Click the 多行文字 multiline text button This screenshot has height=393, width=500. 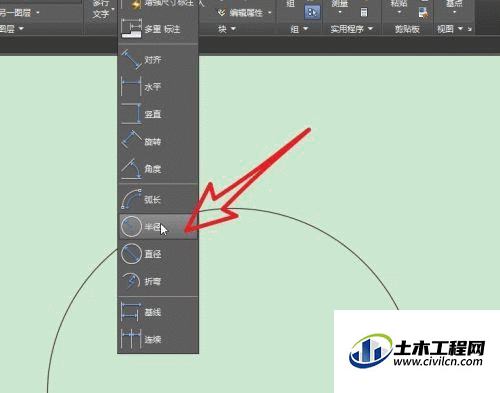click(101, 9)
